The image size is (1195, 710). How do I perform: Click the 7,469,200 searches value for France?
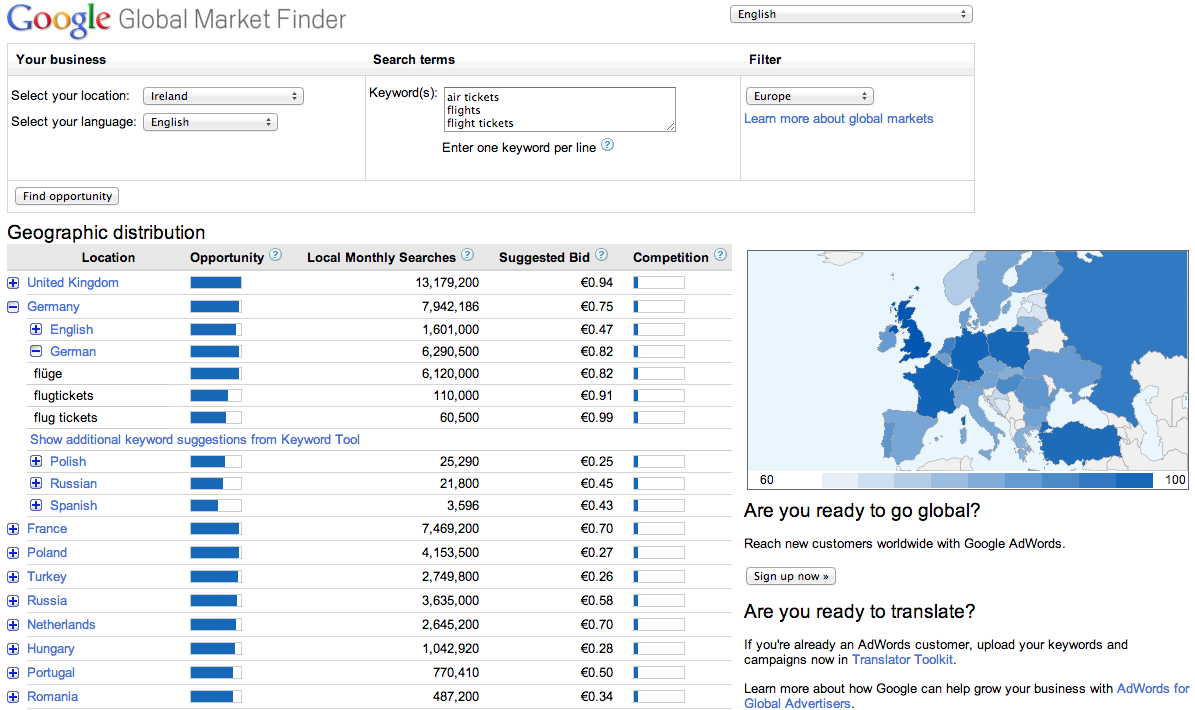[x=450, y=529]
